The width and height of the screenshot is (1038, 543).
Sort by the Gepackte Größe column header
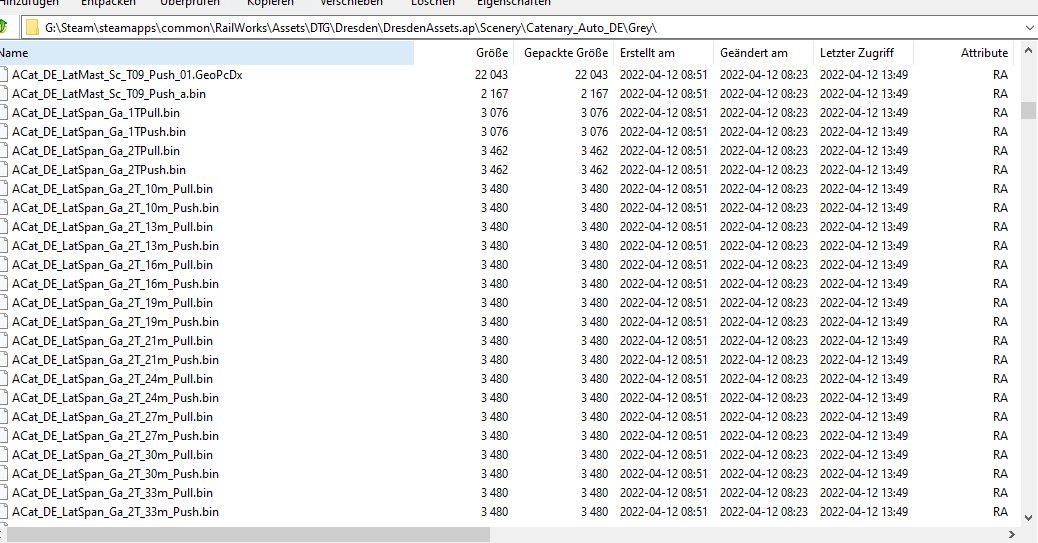pos(564,53)
